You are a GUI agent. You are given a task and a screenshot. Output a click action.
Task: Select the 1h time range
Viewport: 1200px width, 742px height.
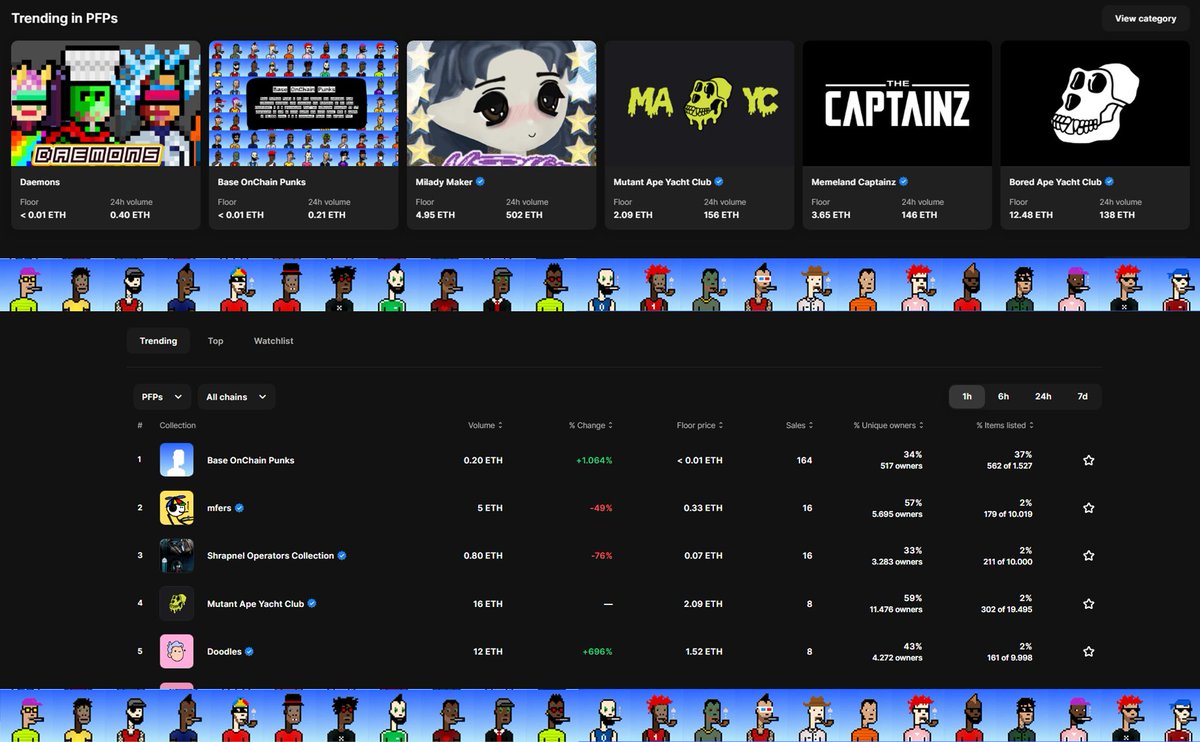(x=967, y=397)
